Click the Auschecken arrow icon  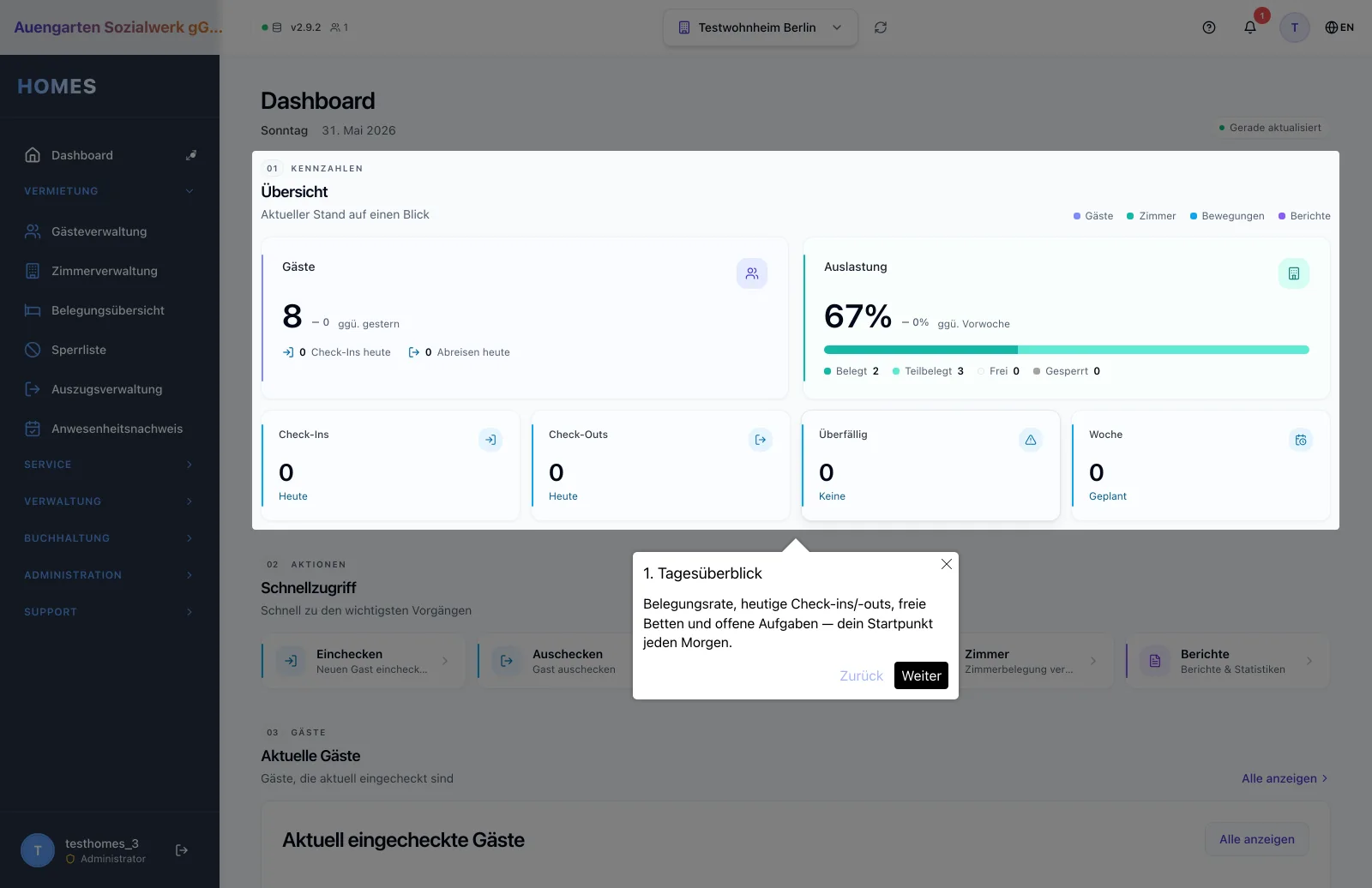507,661
